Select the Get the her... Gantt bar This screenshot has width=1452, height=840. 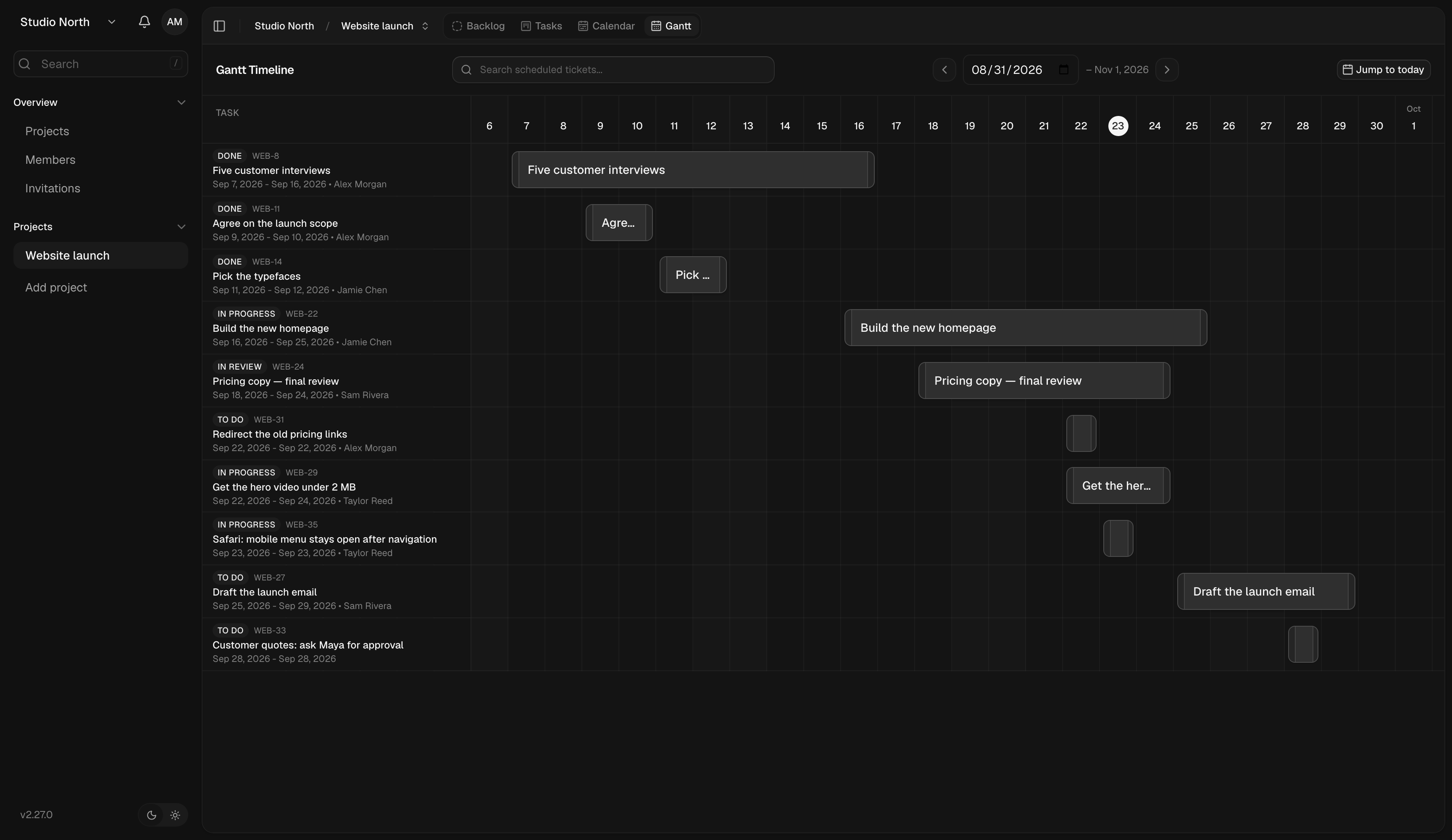click(1118, 486)
